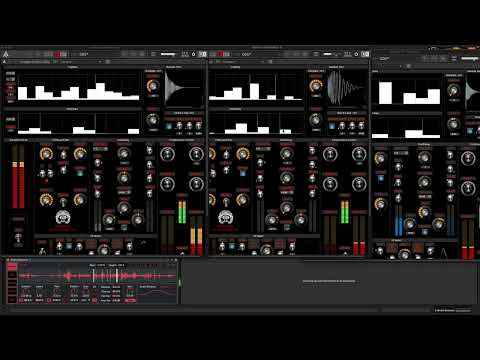The height and width of the screenshot is (360, 480).
Task: Click the gorilla logo in the middle plugin
Action: [226, 218]
